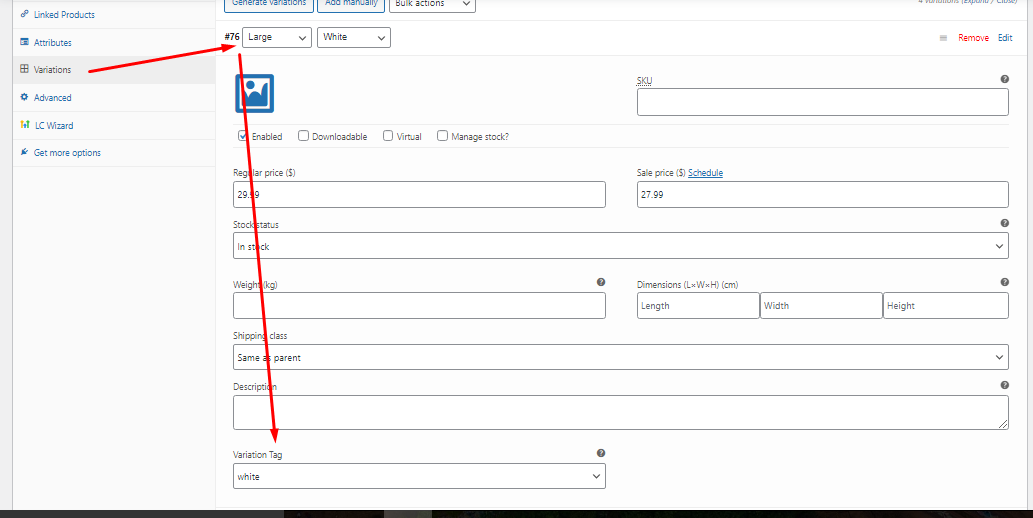Switch to the Attributes tab
1033x518 pixels.
tap(52, 43)
